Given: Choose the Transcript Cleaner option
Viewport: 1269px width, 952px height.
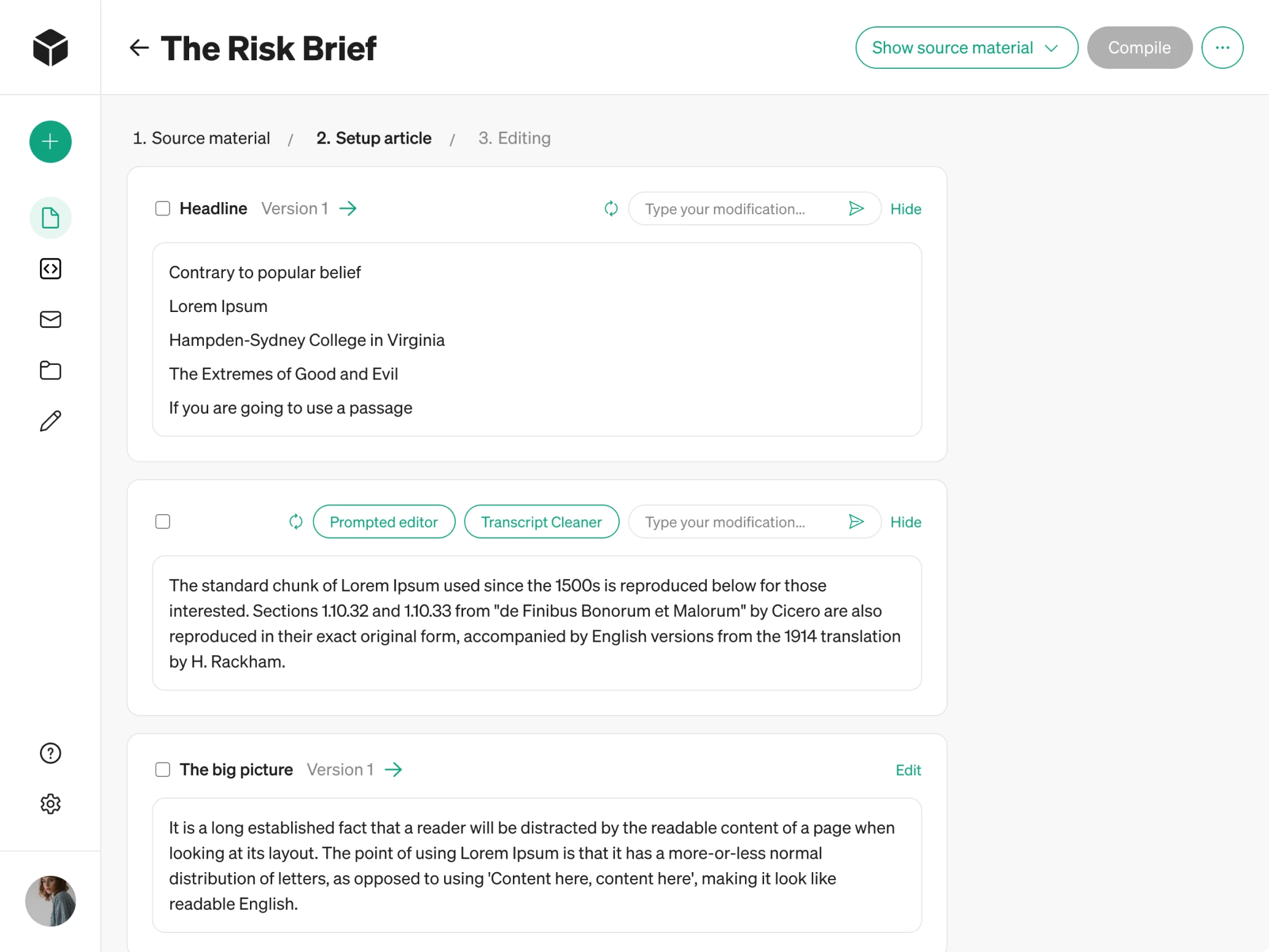Looking at the screenshot, I should coord(541,521).
